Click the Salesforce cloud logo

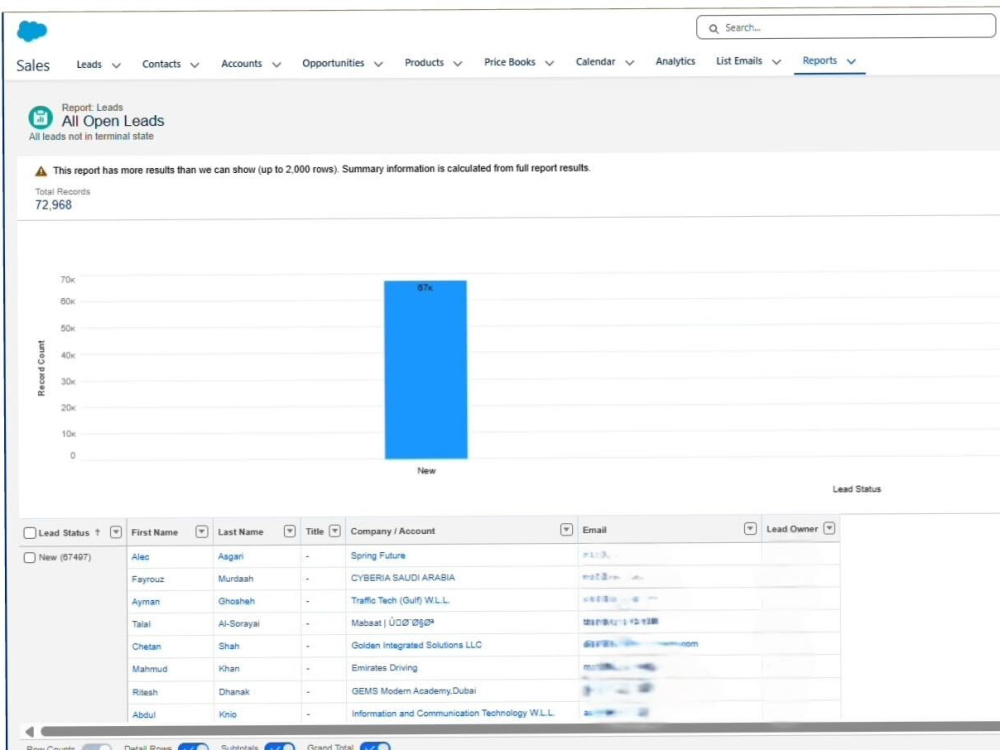[32, 31]
